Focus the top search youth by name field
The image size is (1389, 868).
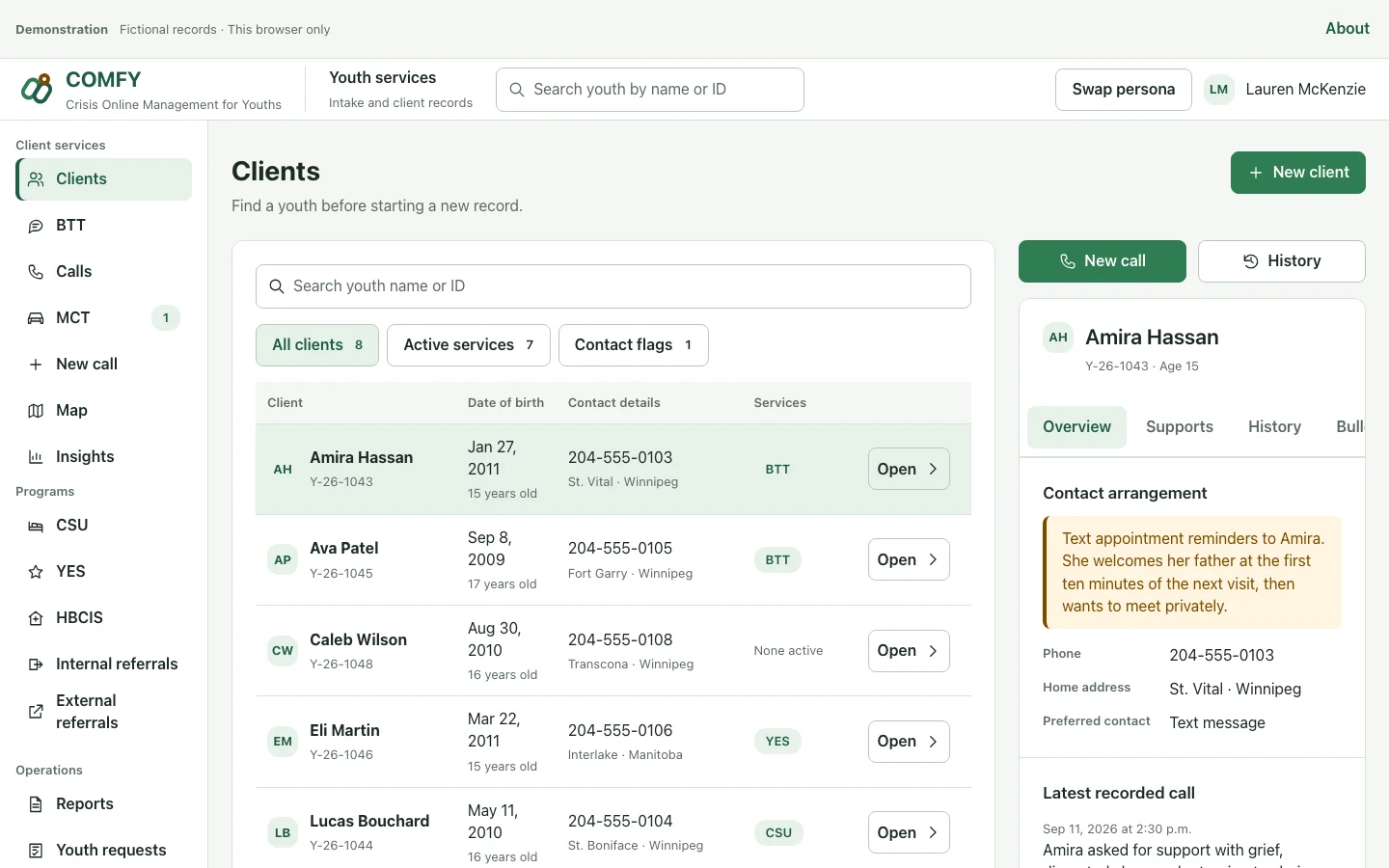click(x=650, y=90)
